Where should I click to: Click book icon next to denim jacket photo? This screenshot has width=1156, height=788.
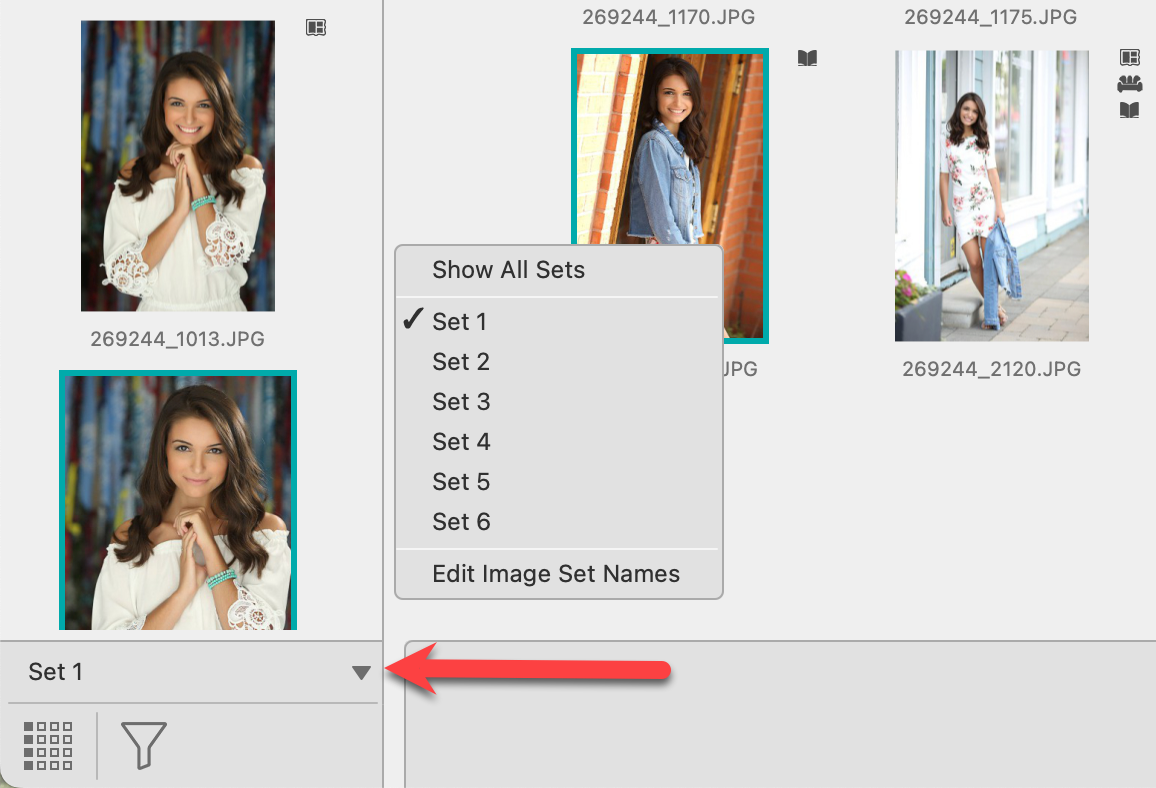click(x=807, y=59)
